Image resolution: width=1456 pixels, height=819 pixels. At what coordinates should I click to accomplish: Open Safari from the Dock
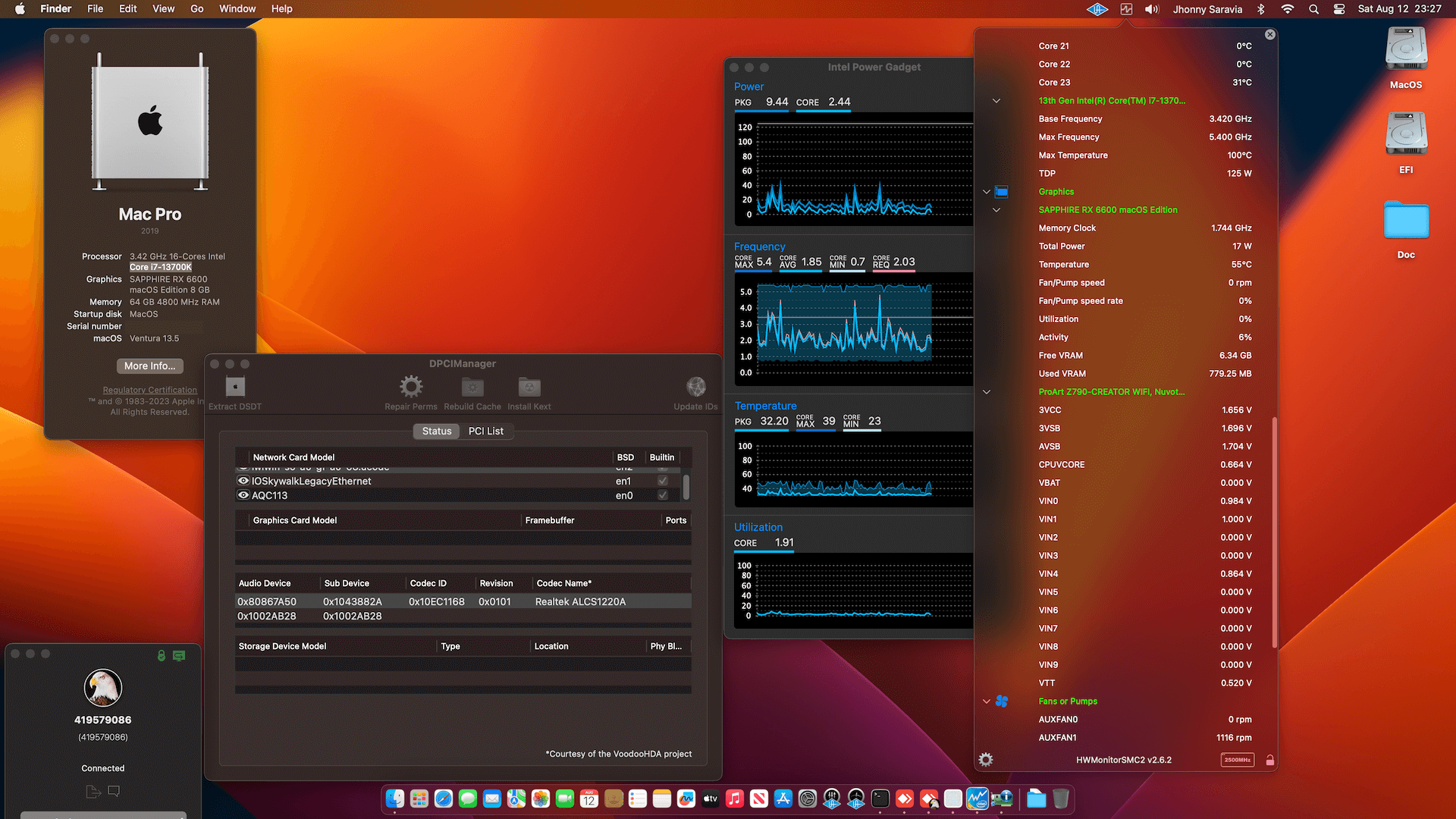(x=444, y=799)
